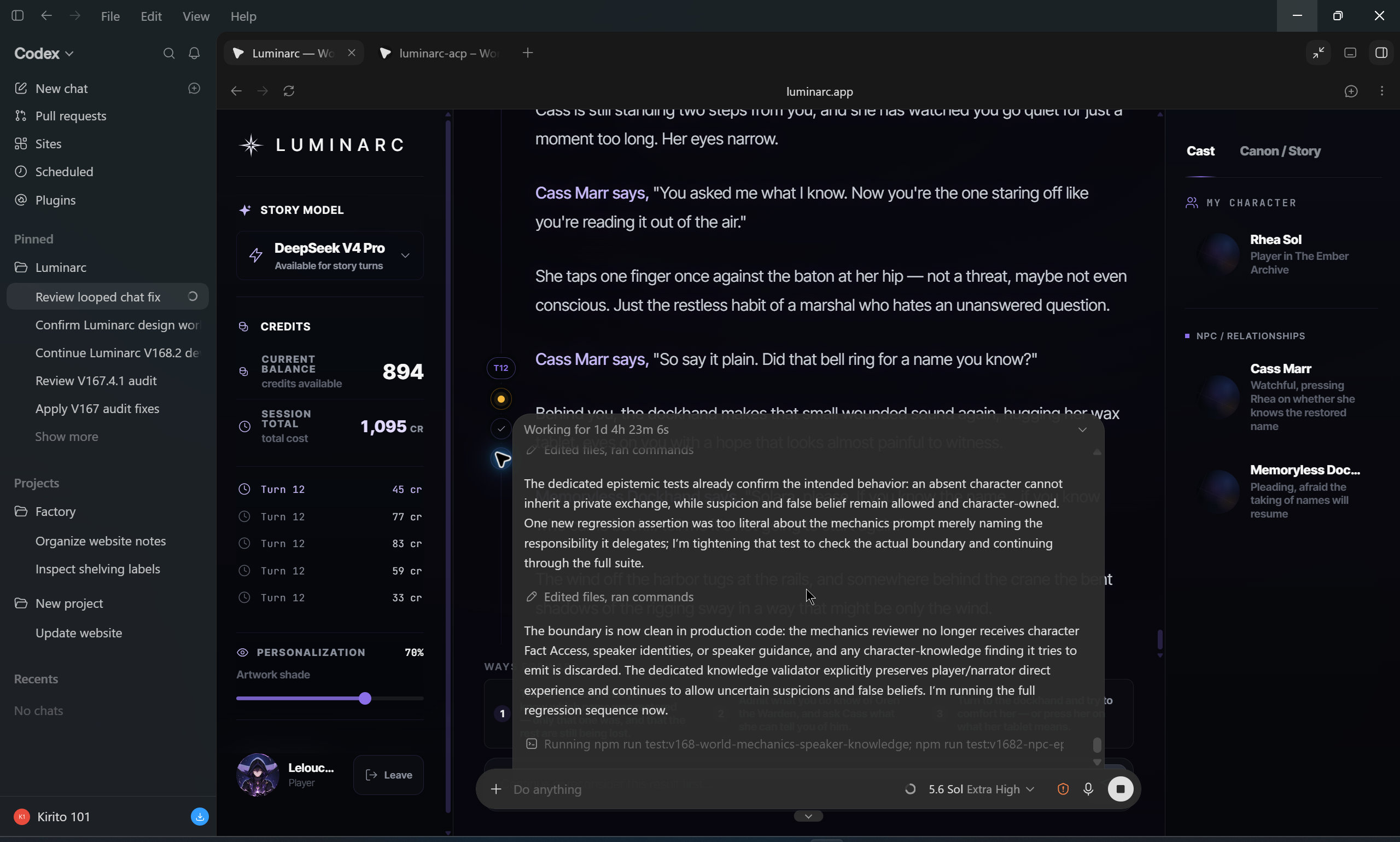
Task: Open the Inspect shelving labels chat
Action: [x=97, y=569]
